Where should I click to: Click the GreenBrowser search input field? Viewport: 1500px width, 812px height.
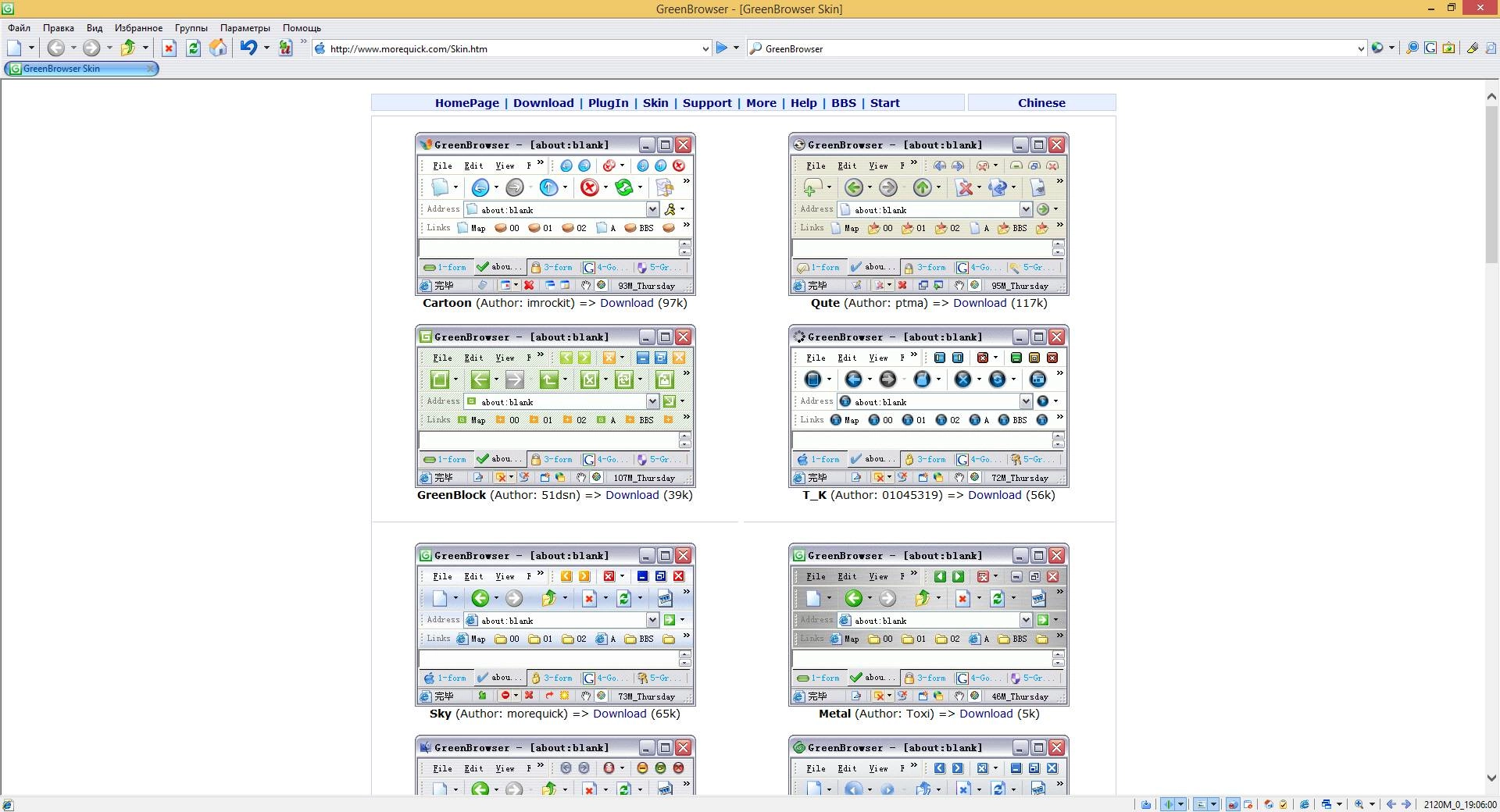[x=1059, y=48]
